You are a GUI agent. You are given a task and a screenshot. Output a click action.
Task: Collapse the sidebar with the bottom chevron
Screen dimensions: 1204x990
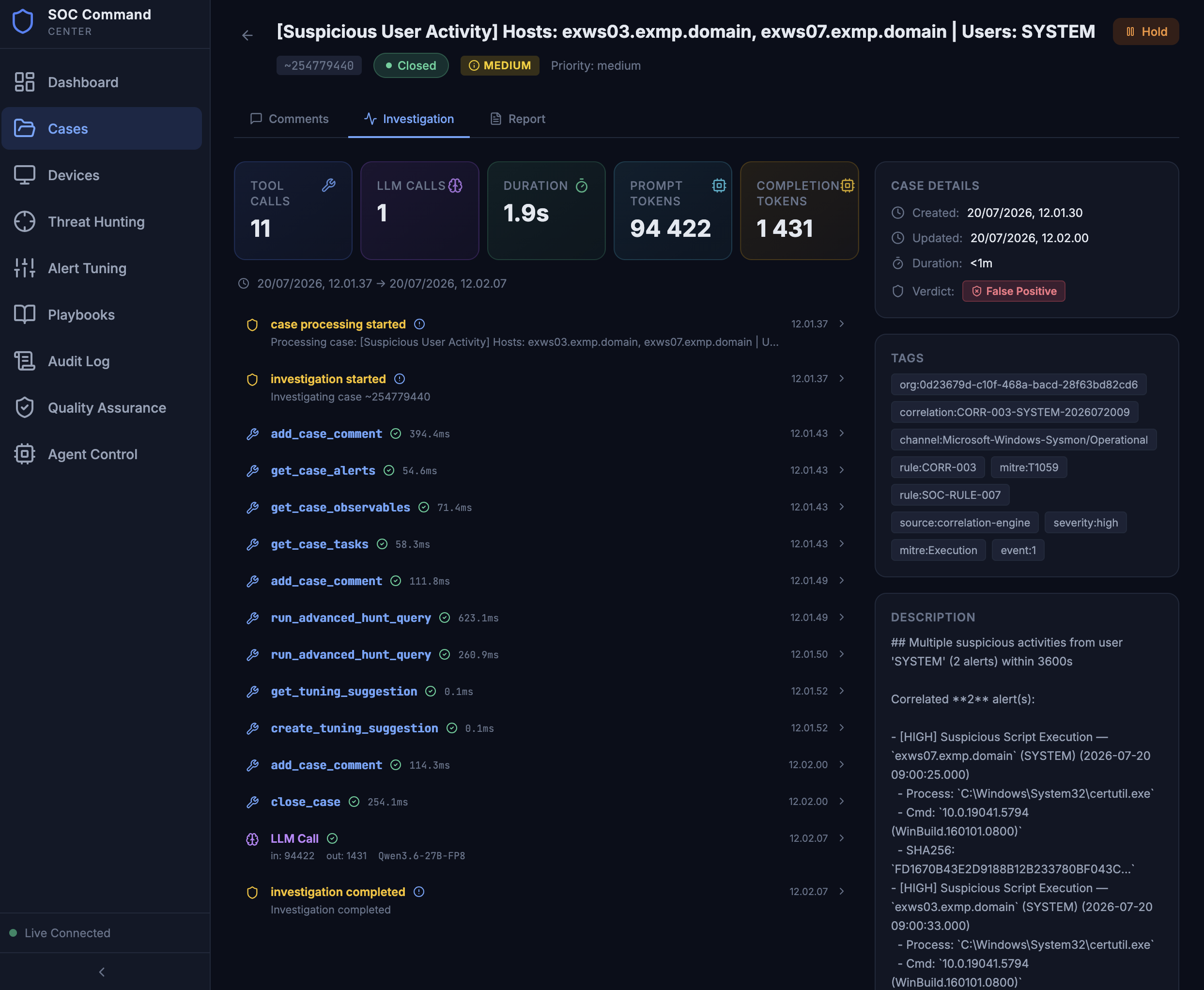[x=102, y=972]
